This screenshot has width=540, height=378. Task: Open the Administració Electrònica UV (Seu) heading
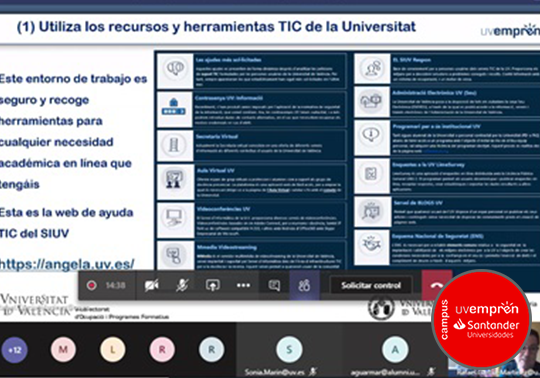pyautogui.click(x=435, y=93)
